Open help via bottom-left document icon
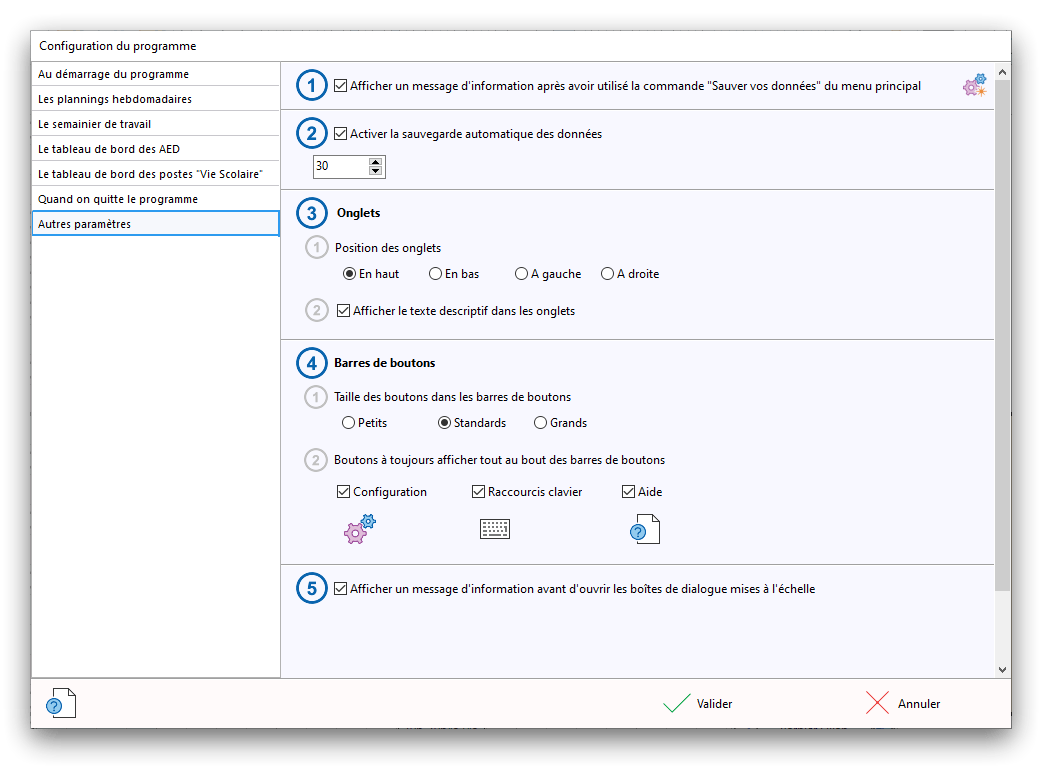Image resolution: width=1042 pixels, height=769 pixels. tap(61, 704)
